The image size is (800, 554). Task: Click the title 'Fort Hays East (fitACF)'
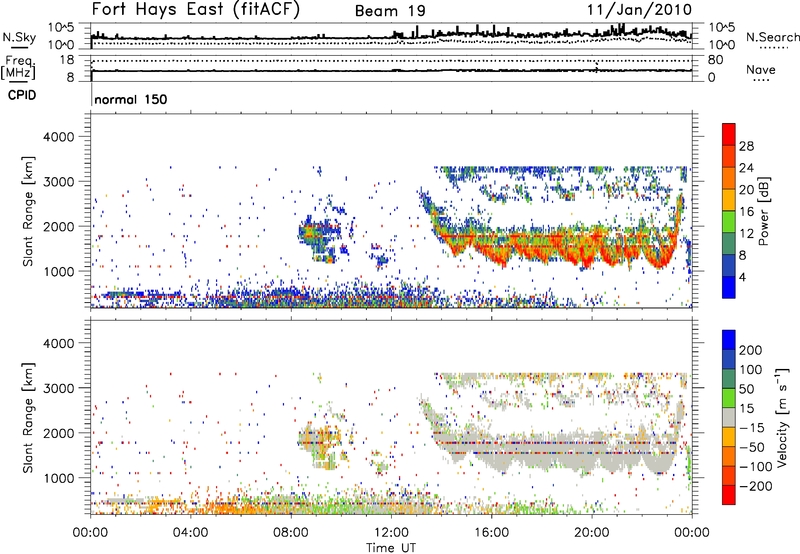[196, 10]
